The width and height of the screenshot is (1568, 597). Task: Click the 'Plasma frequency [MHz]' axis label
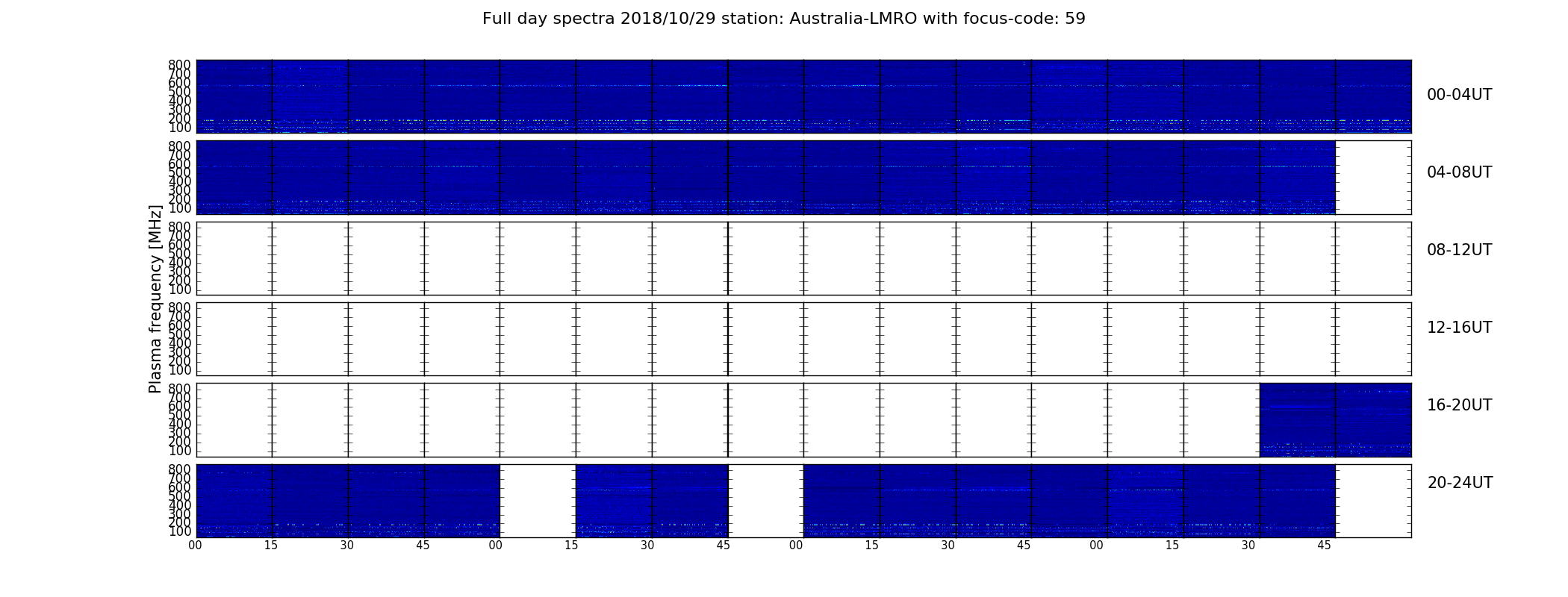pos(155,298)
